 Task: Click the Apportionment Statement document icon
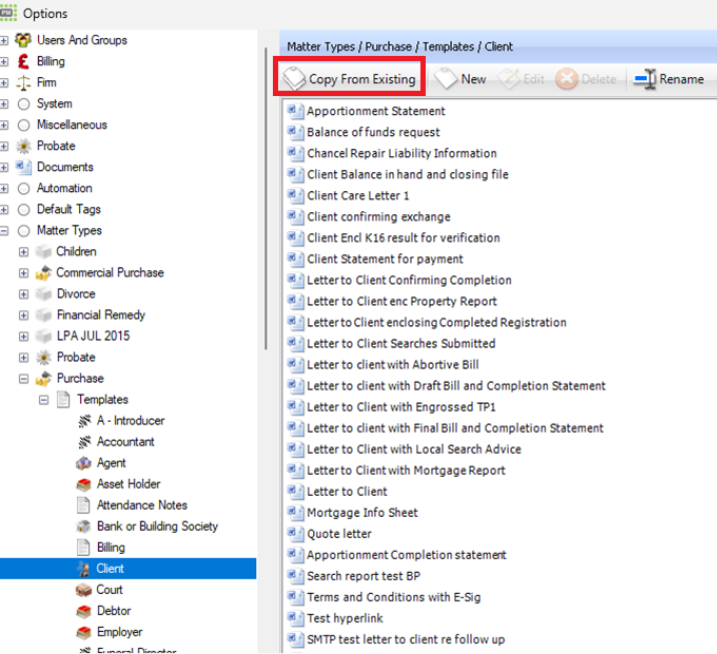pyautogui.click(x=295, y=111)
